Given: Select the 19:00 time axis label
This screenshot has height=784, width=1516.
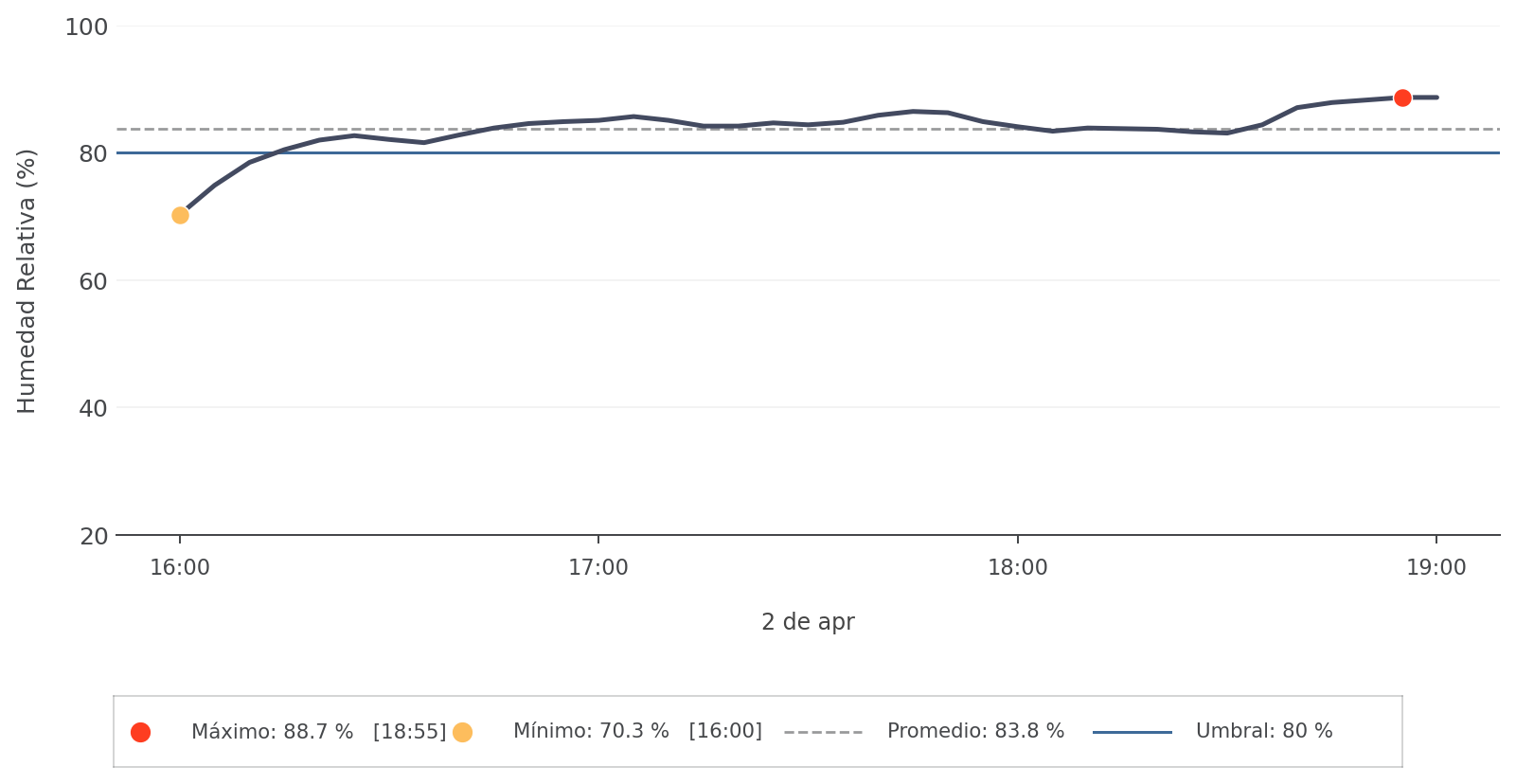Looking at the screenshot, I should coord(1436,568).
